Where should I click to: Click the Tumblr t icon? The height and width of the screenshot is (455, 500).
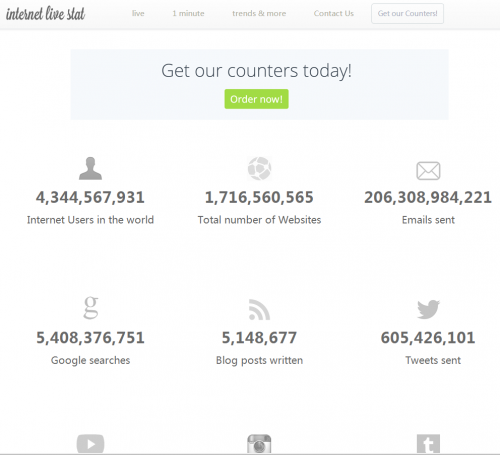point(428,444)
